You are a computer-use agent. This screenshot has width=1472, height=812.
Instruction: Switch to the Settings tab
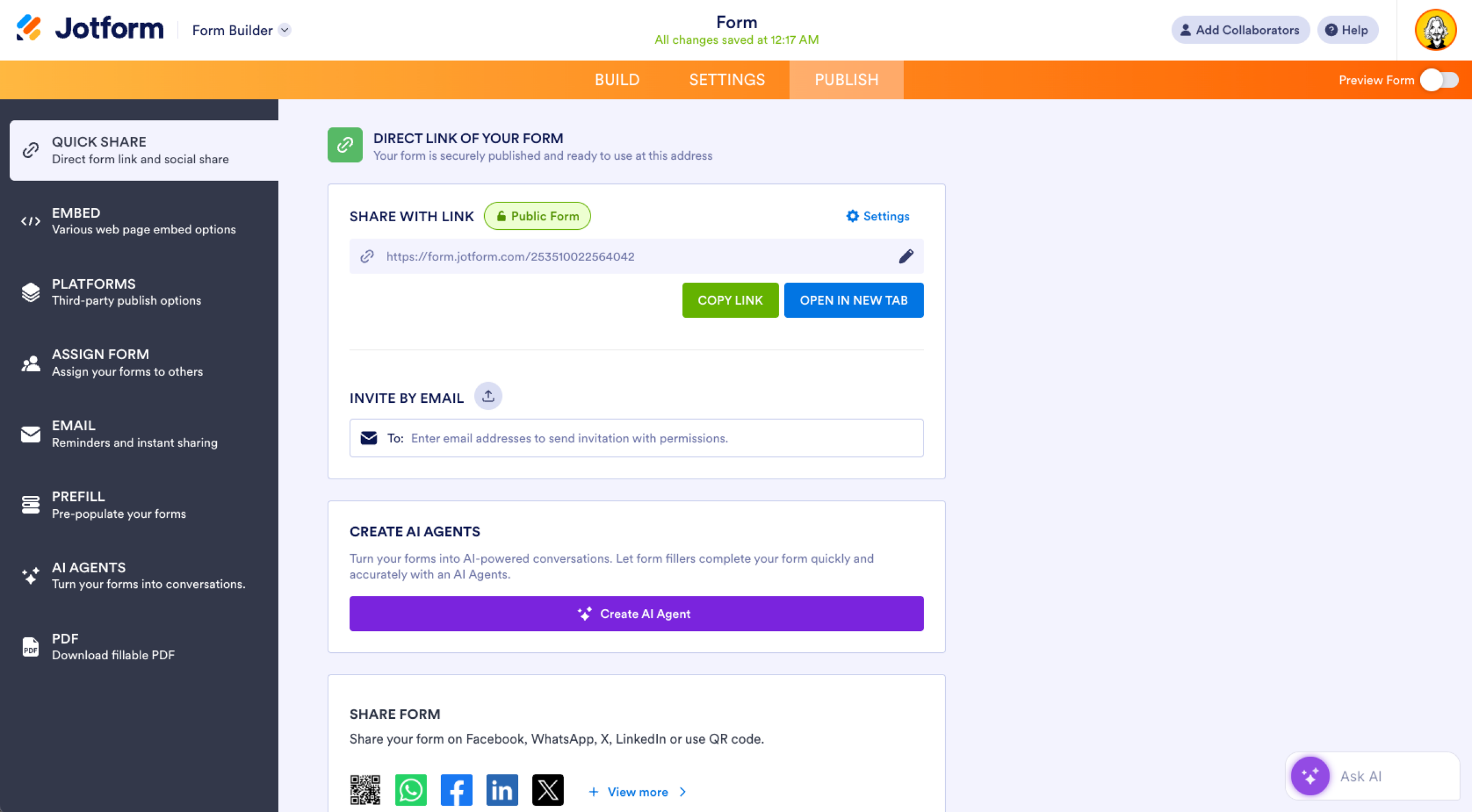tap(727, 80)
